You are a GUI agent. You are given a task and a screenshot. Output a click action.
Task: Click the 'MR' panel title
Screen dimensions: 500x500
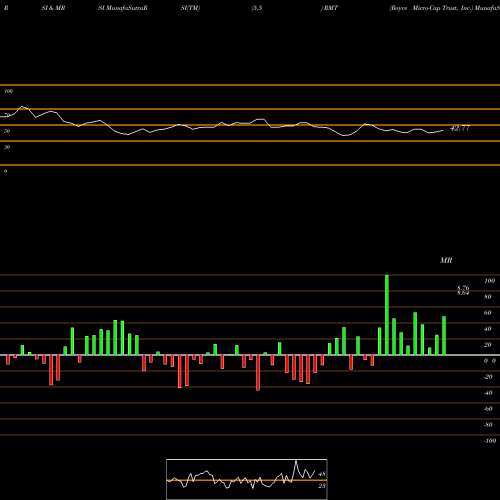click(x=446, y=260)
